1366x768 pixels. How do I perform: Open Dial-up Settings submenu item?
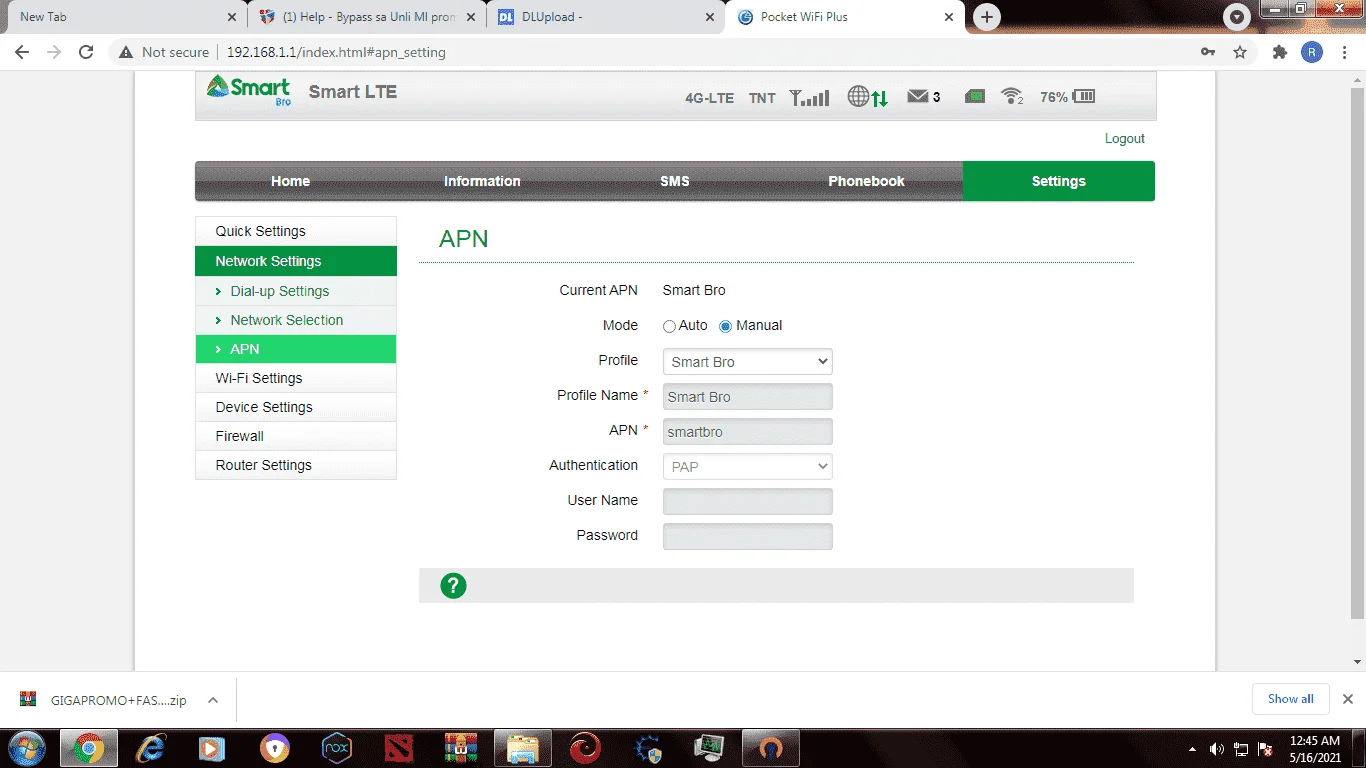(x=296, y=291)
